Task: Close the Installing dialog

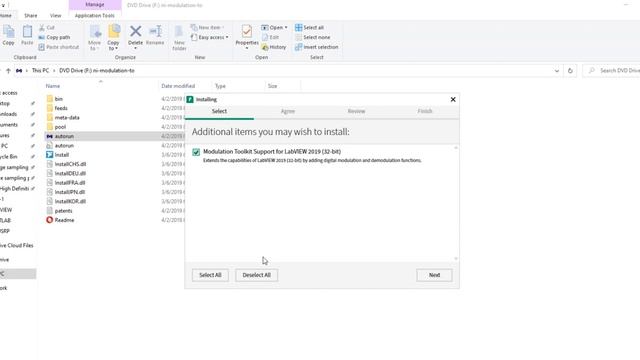Action: pyautogui.click(x=453, y=100)
